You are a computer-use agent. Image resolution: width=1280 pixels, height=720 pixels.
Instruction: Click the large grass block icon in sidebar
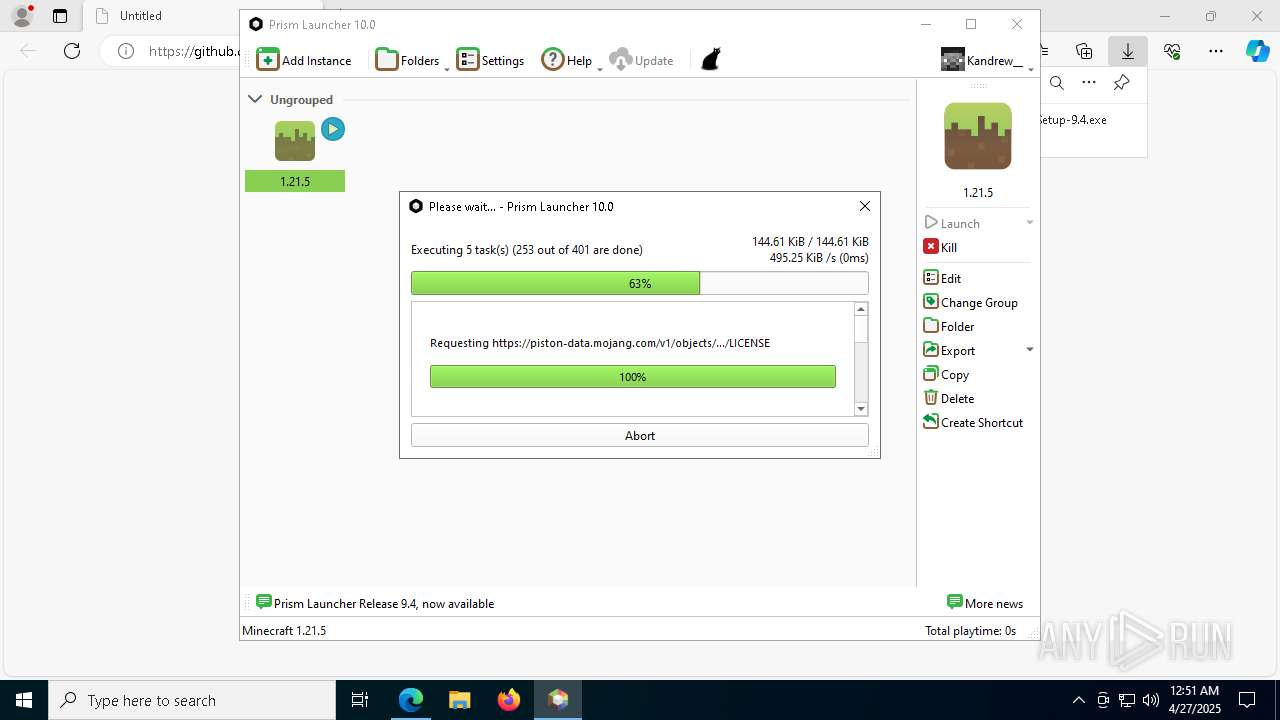click(x=978, y=136)
